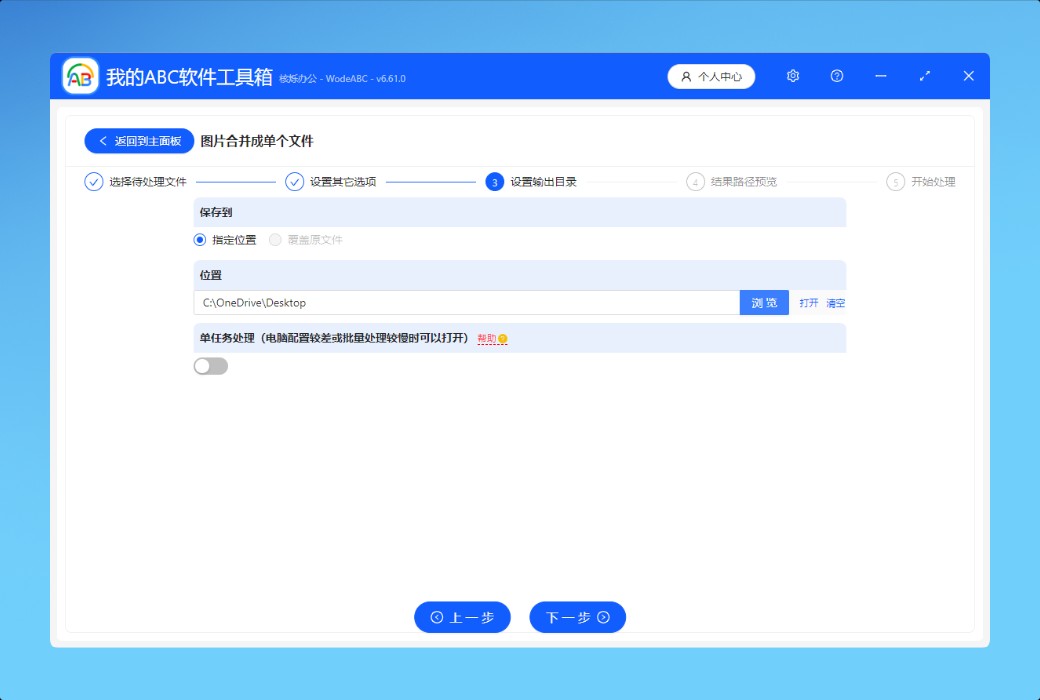The width and height of the screenshot is (1040, 700).
Task: Select the 覆盖原文件 radio button
Action: (275, 240)
